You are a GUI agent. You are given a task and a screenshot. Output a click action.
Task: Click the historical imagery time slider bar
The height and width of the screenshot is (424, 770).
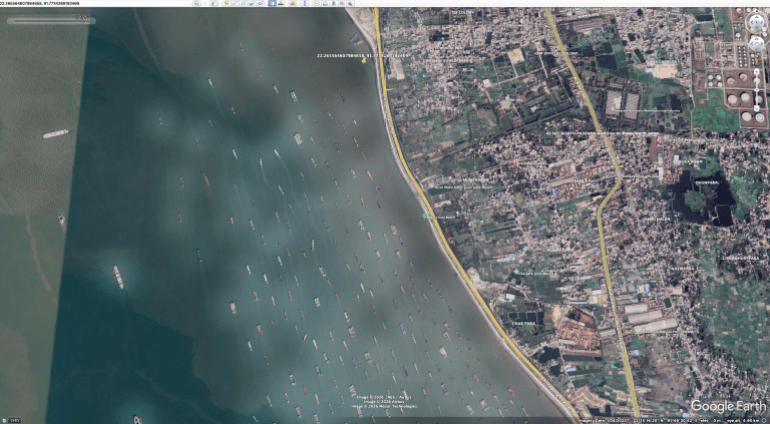51,21
